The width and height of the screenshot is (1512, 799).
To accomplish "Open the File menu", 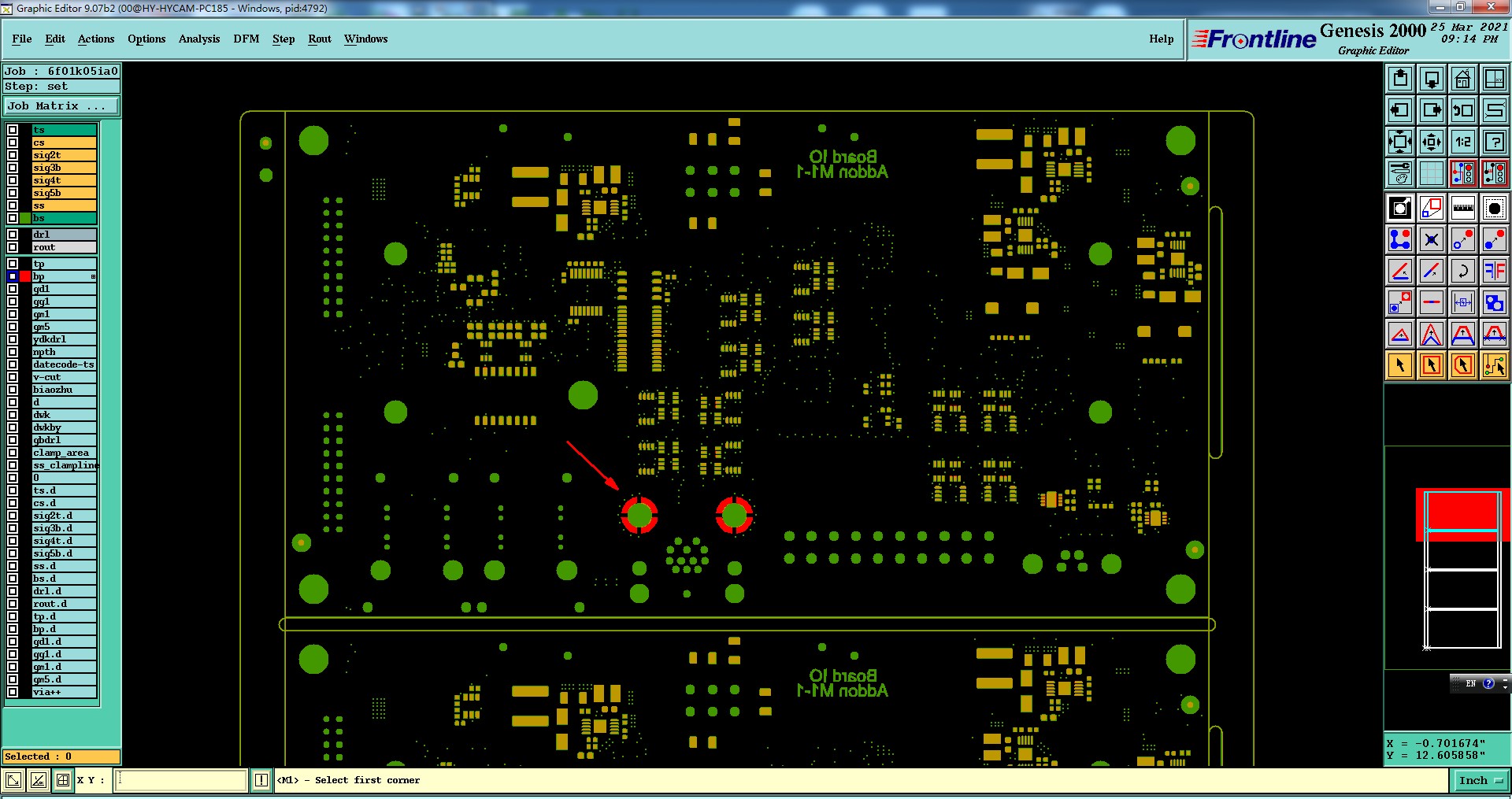I will [x=22, y=39].
